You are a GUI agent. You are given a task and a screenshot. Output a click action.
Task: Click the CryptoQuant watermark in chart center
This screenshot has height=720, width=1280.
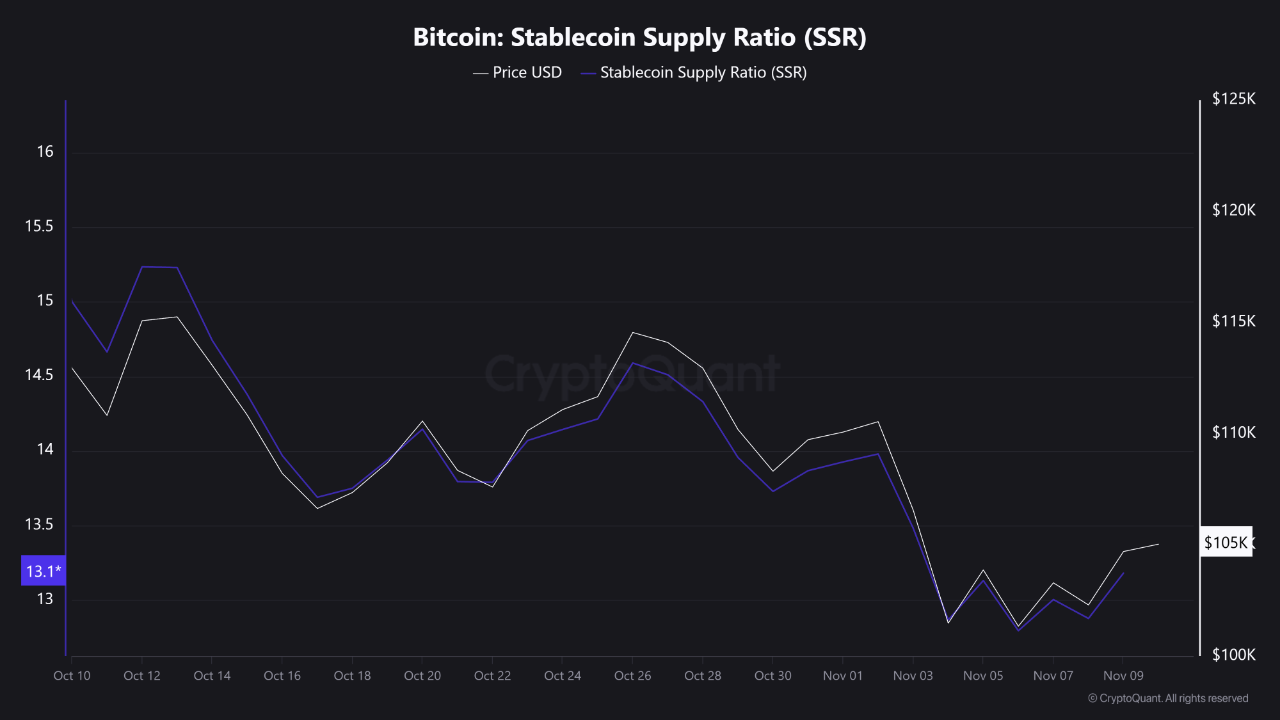(x=632, y=374)
